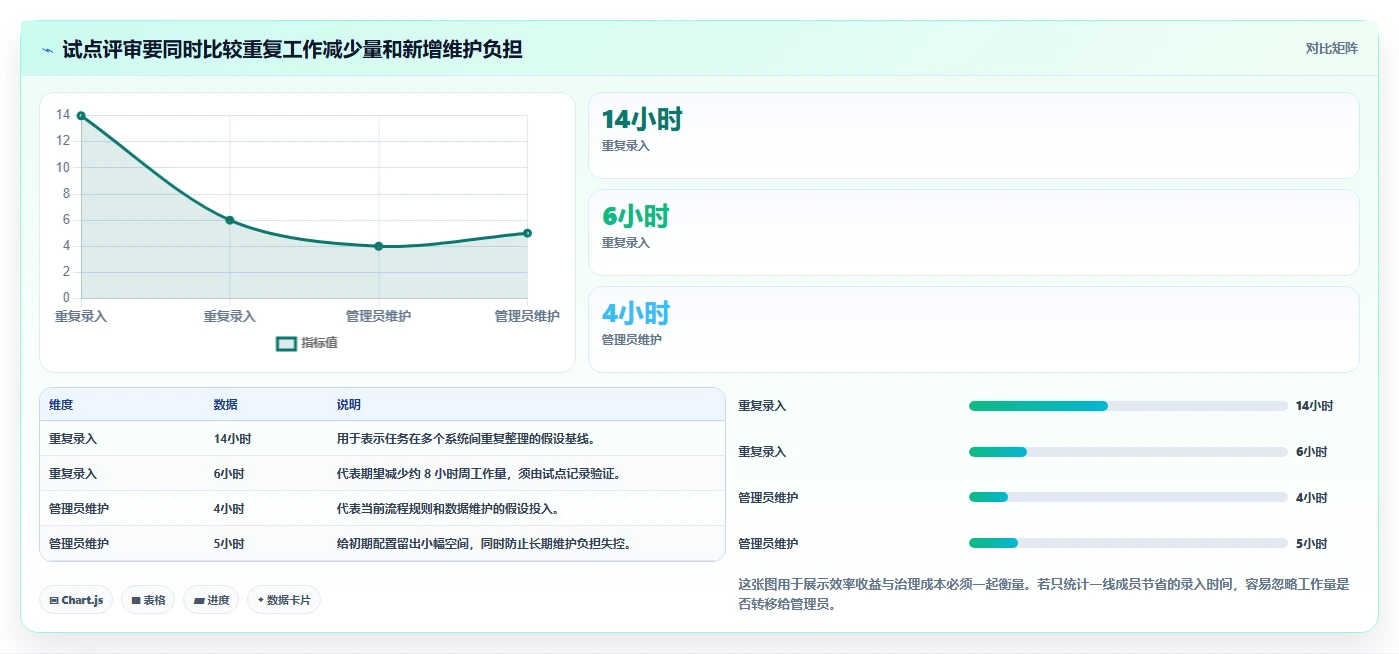Click the dashboard title 试点评审要同时比较重复工作减少量
This screenshot has width=1399, height=654.
coord(292,50)
